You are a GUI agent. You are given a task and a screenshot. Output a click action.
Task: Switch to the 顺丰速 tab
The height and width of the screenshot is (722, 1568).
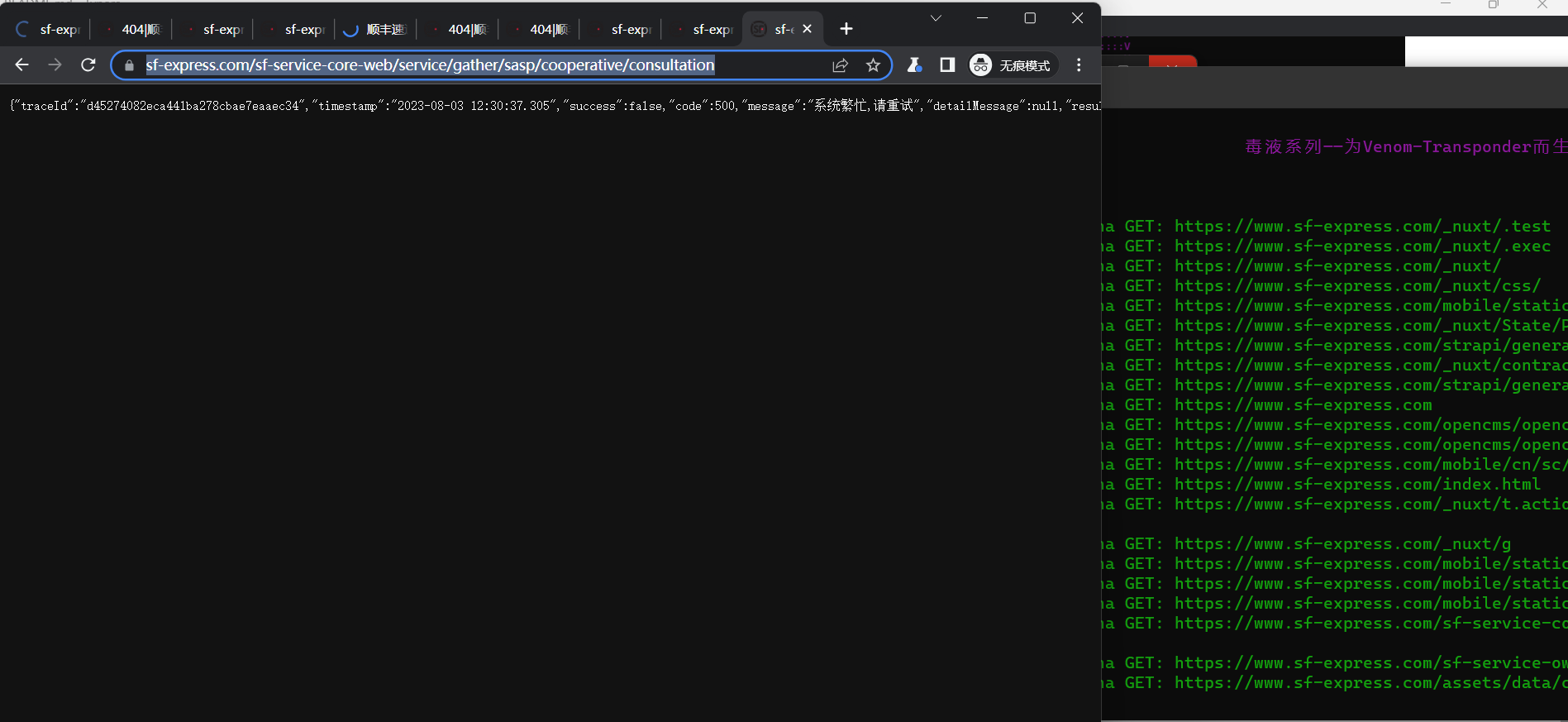(376, 30)
